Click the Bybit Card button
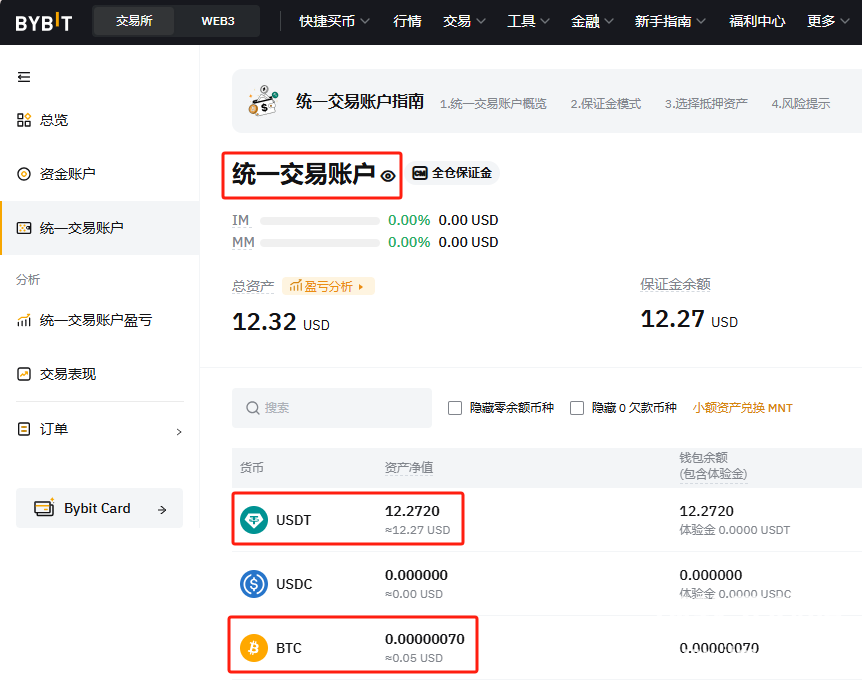Screen dimensions: 862x684 point(100,508)
